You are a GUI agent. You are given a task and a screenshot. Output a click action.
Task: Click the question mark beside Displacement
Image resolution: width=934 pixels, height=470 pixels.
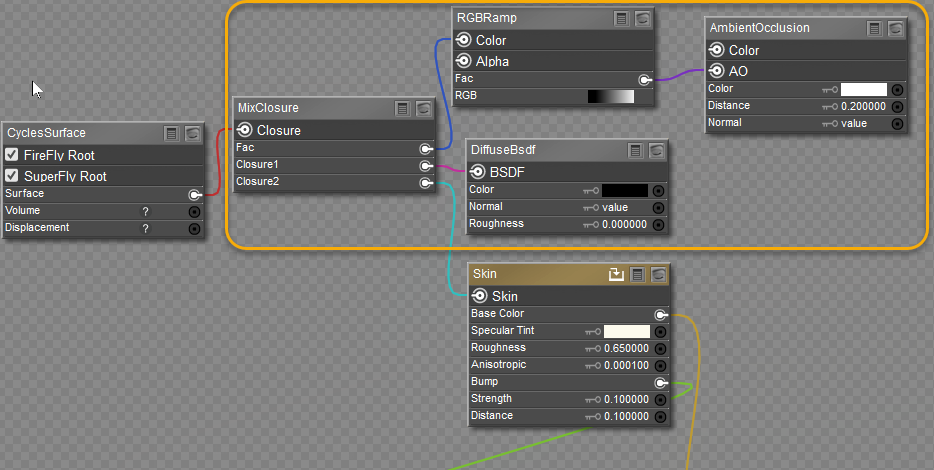click(x=145, y=229)
